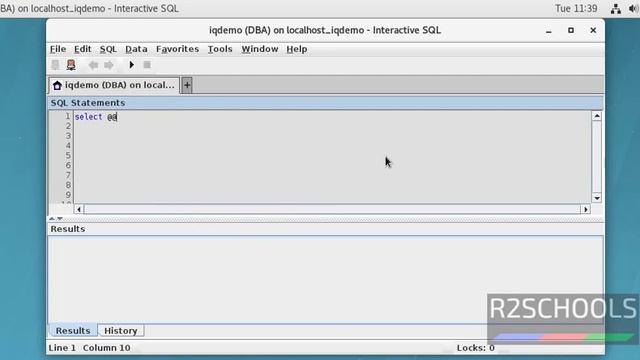
Task: Click the Stop/Interrupt toolbar icon
Action: [x=147, y=65]
